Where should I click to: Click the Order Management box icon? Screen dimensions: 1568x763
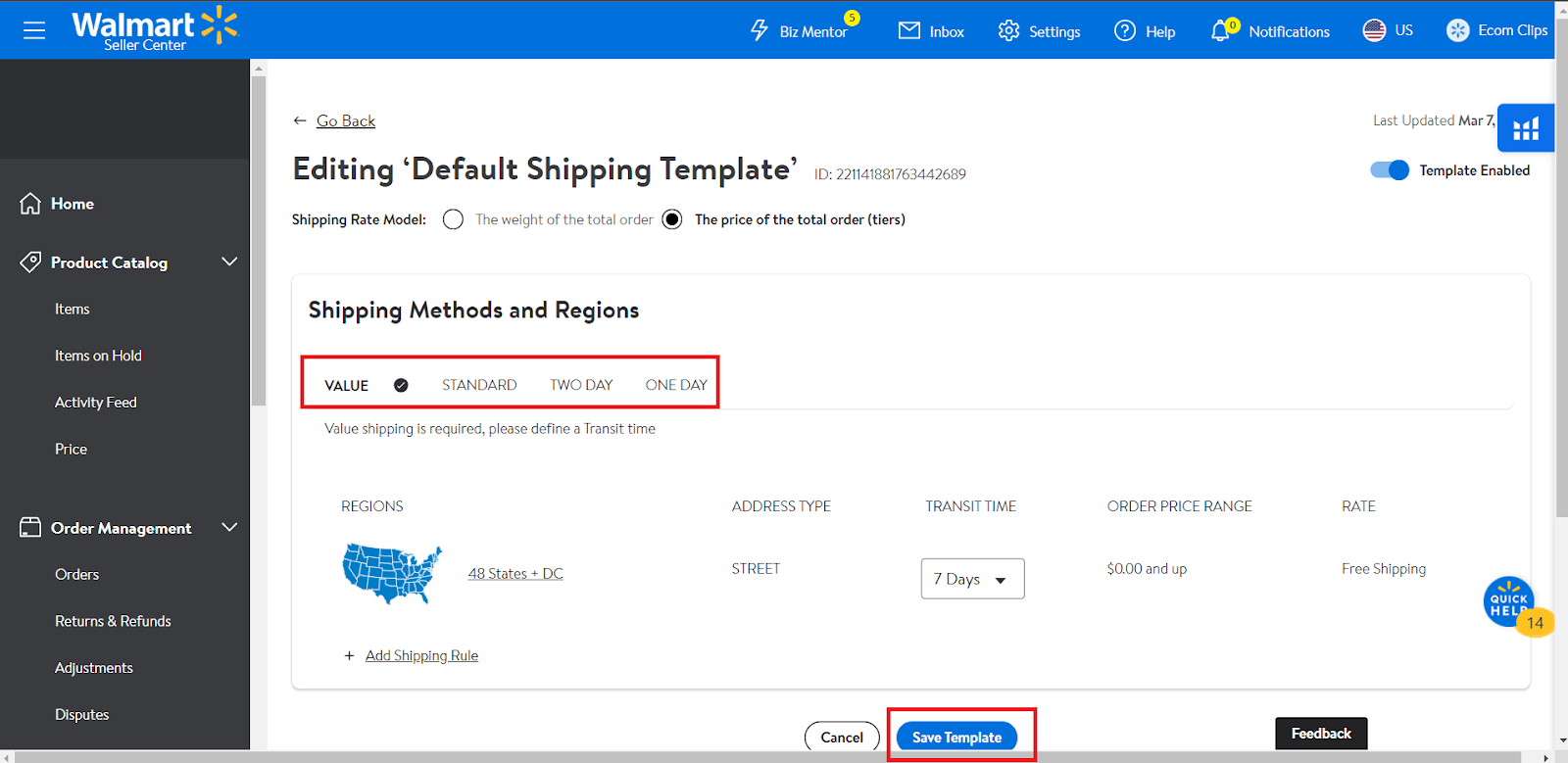(x=30, y=527)
